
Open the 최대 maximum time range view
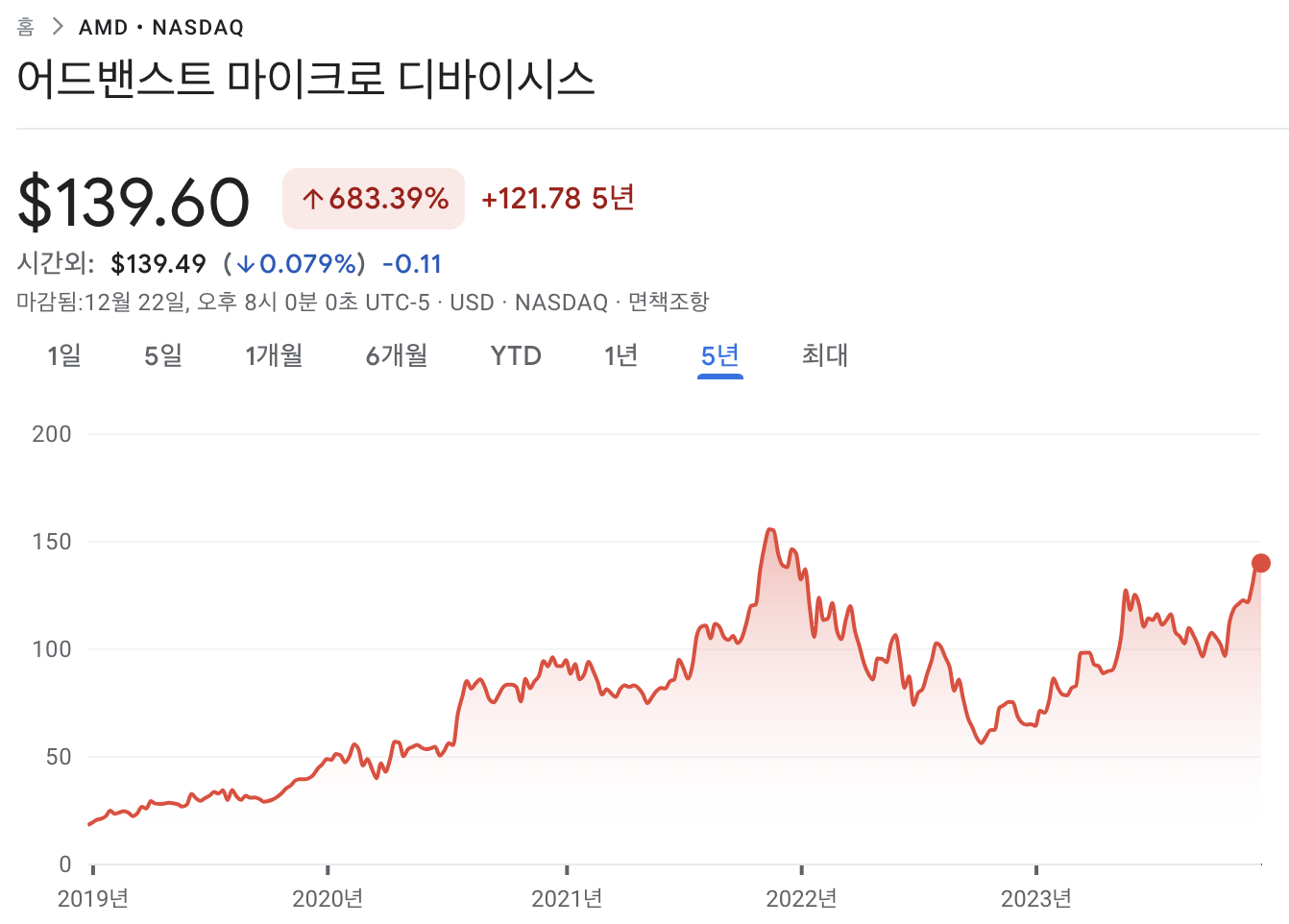[x=824, y=355]
